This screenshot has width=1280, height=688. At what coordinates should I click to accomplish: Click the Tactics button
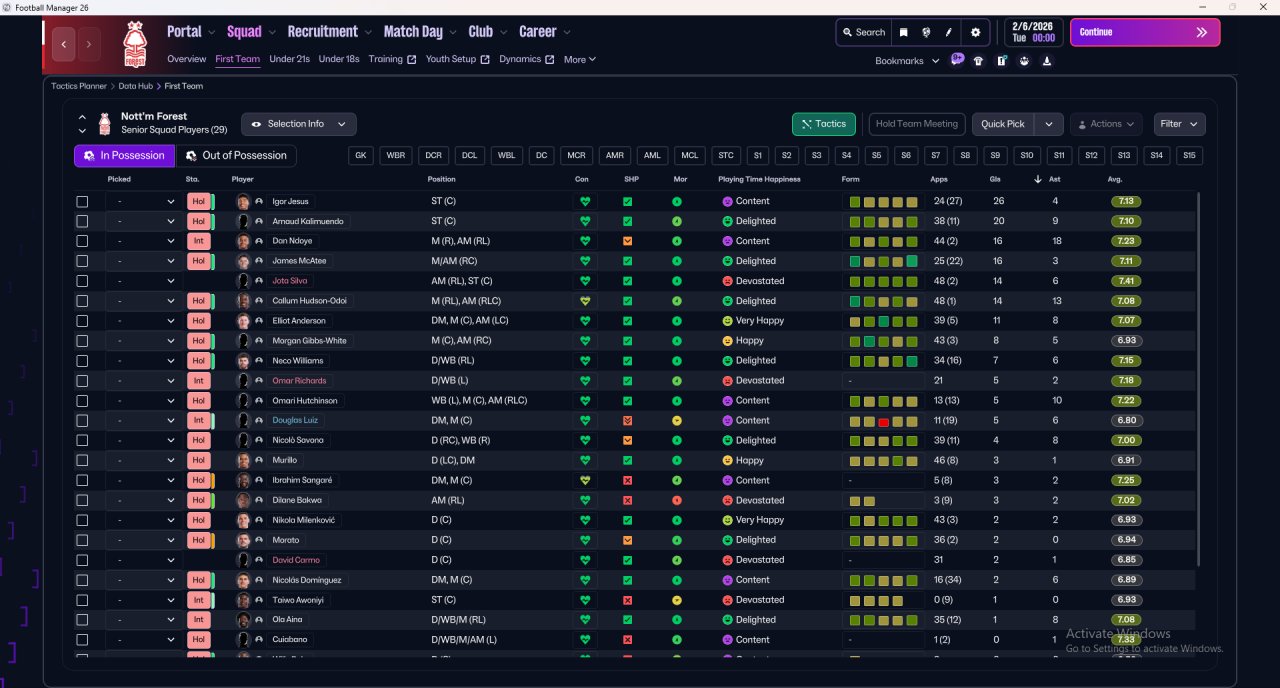tap(823, 124)
